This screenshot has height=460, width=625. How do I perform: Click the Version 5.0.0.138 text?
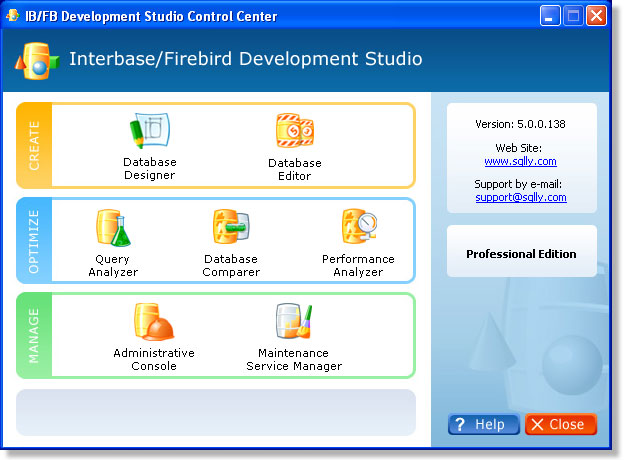520,124
